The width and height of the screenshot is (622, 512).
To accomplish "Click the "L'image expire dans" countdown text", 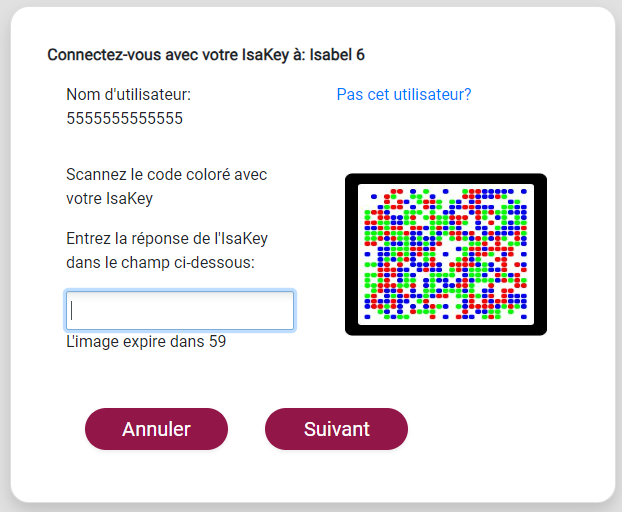I will pos(135,341).
